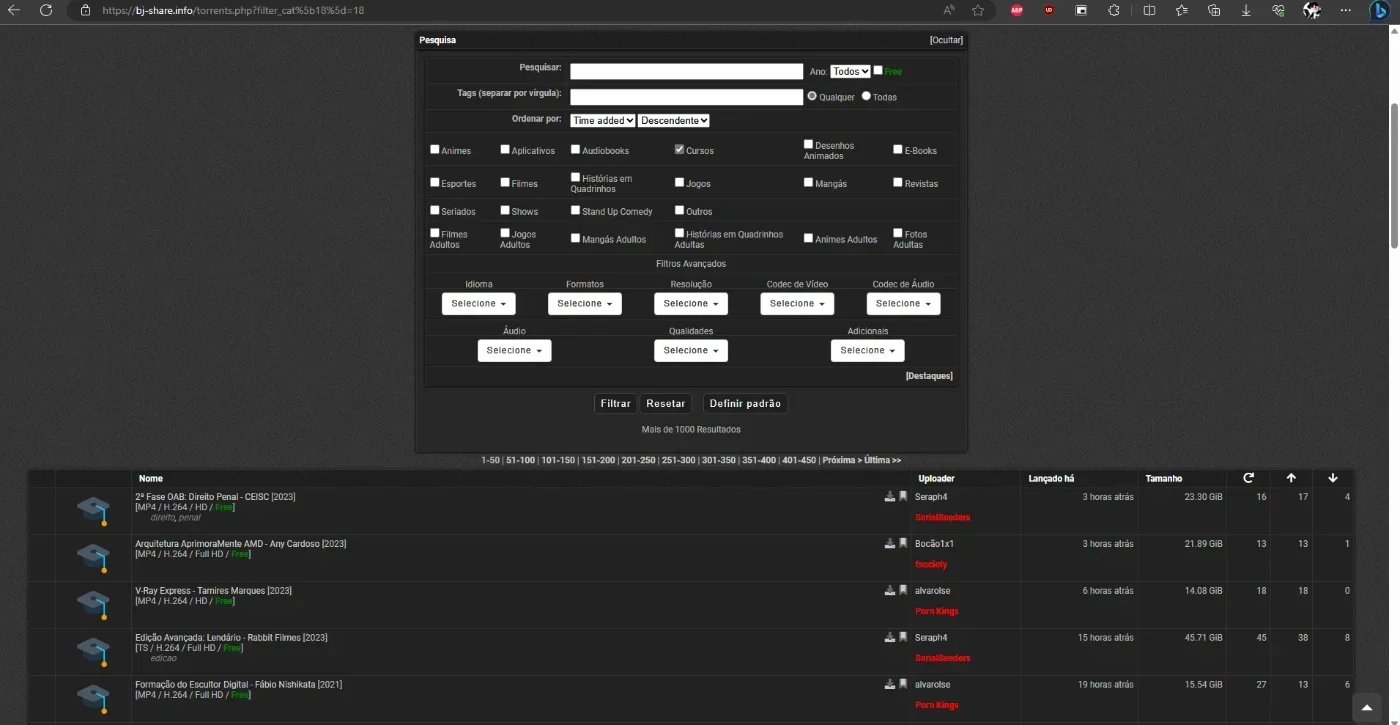Screen dimensions: 1400x725
Task: Click the Resetar button
Action: [666, 403]
